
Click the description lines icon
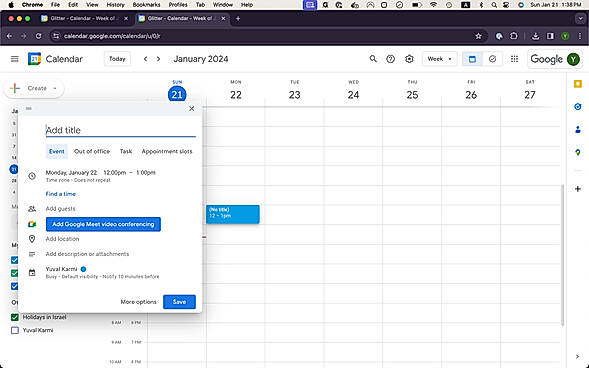click(32, 254)
